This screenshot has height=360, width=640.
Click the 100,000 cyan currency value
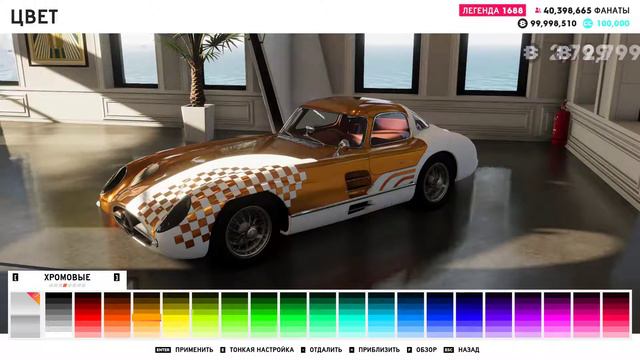(x=613, y=23)
